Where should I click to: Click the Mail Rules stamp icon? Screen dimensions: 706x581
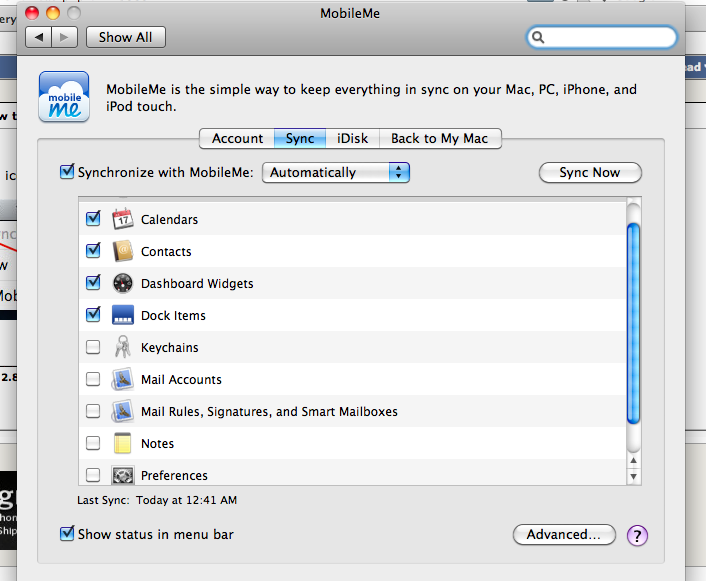tap(122, 411)
